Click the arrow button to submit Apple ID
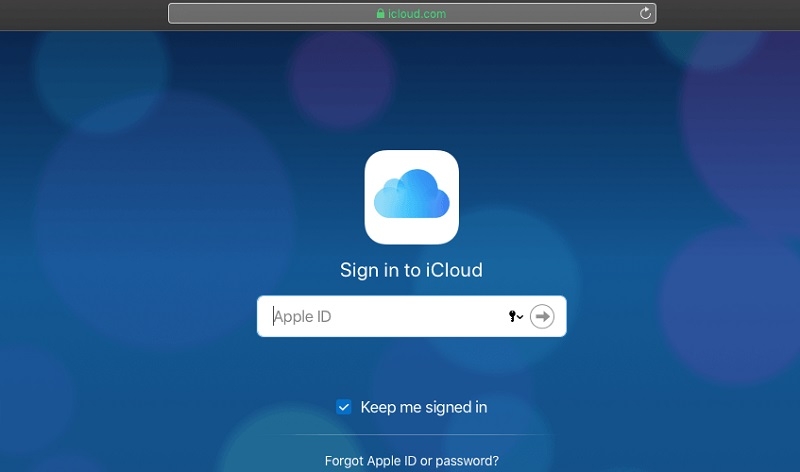 pos(542,316)
